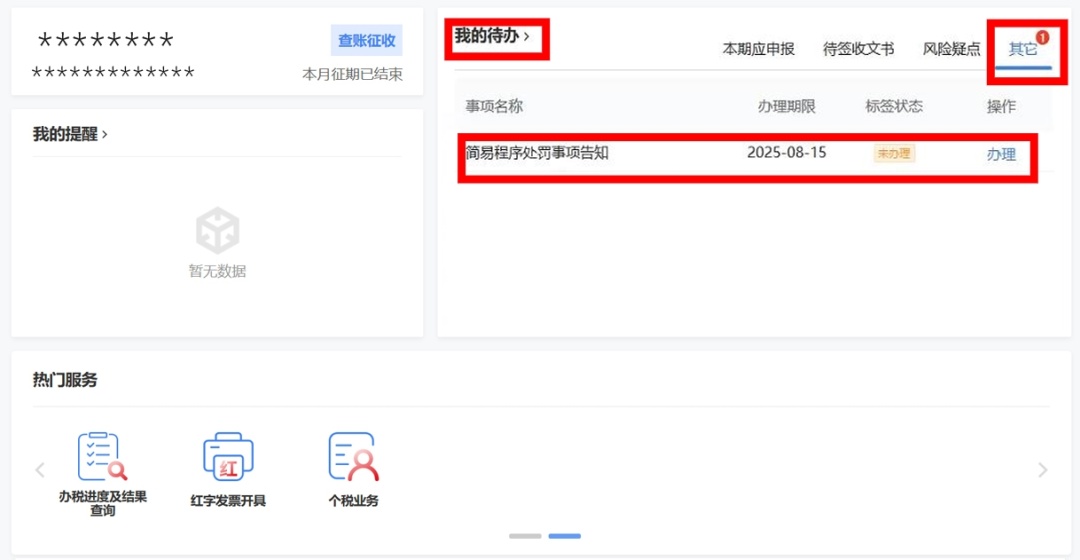Switch to the 待签收文书 tab

[858, 49]
